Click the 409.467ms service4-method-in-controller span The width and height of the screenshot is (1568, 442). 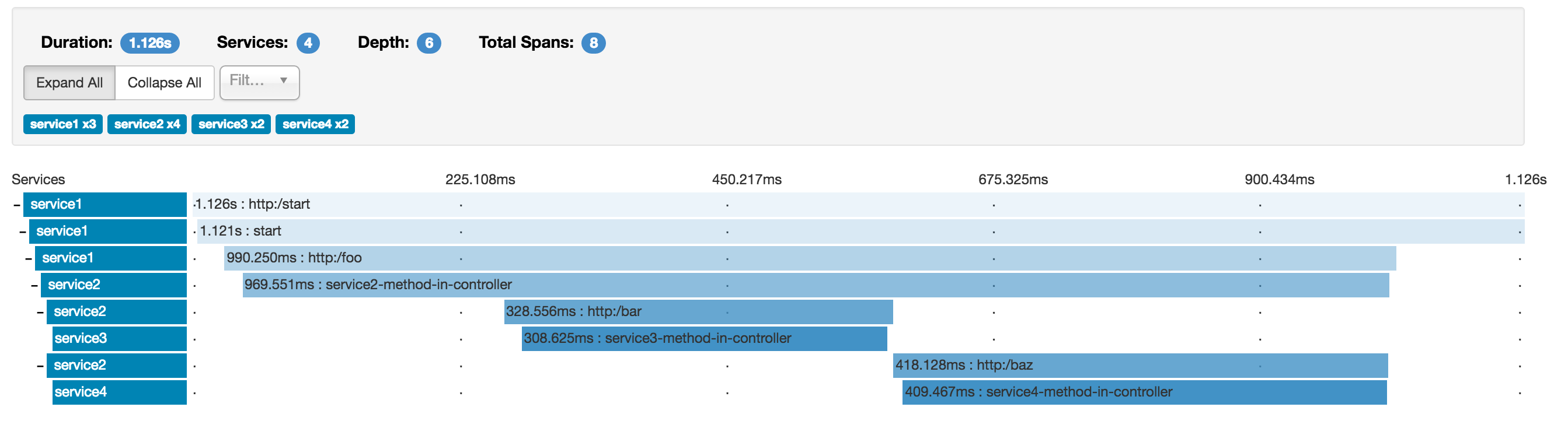(1144, 392)
